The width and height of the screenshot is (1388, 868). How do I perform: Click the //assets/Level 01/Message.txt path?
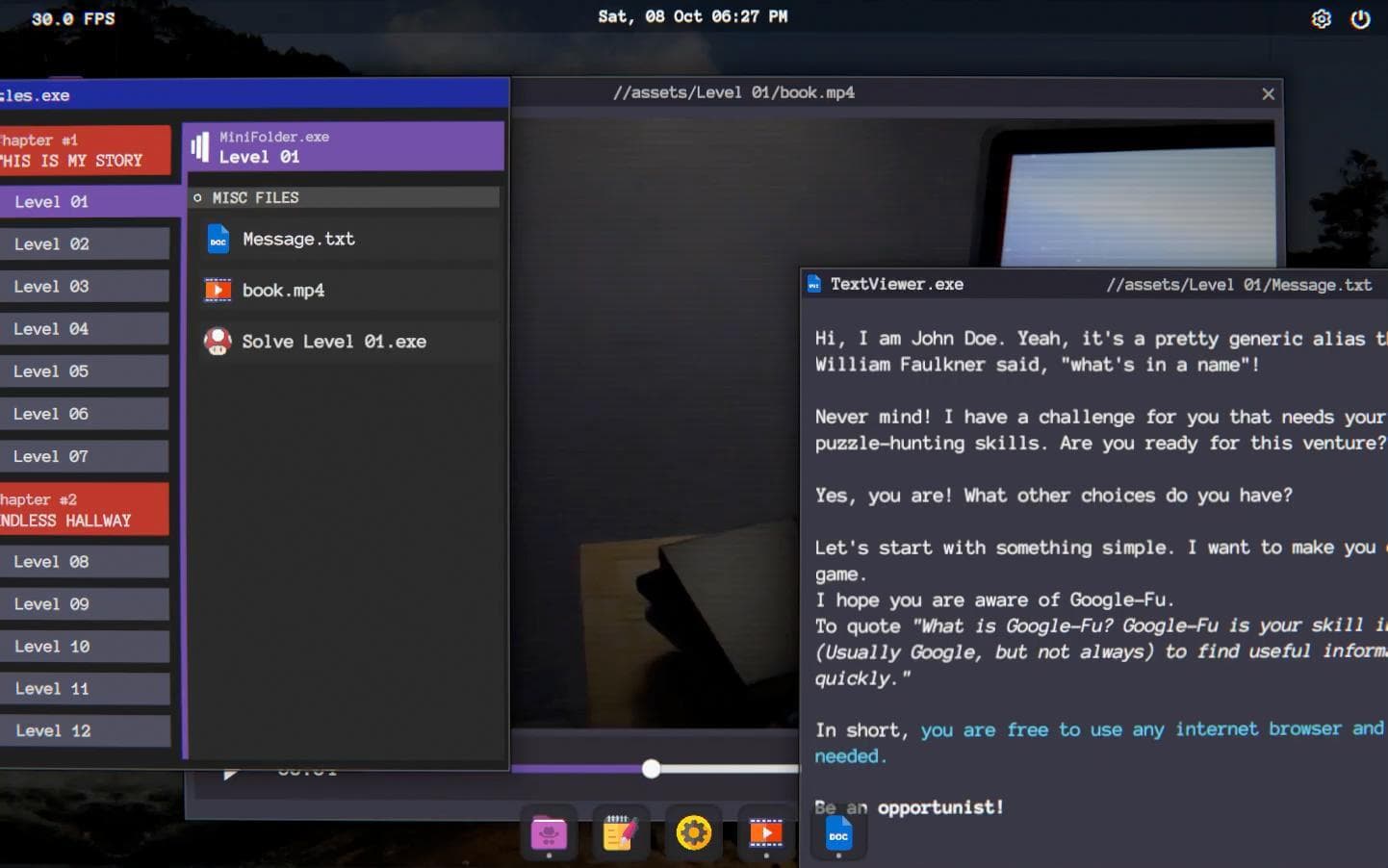1239,285
